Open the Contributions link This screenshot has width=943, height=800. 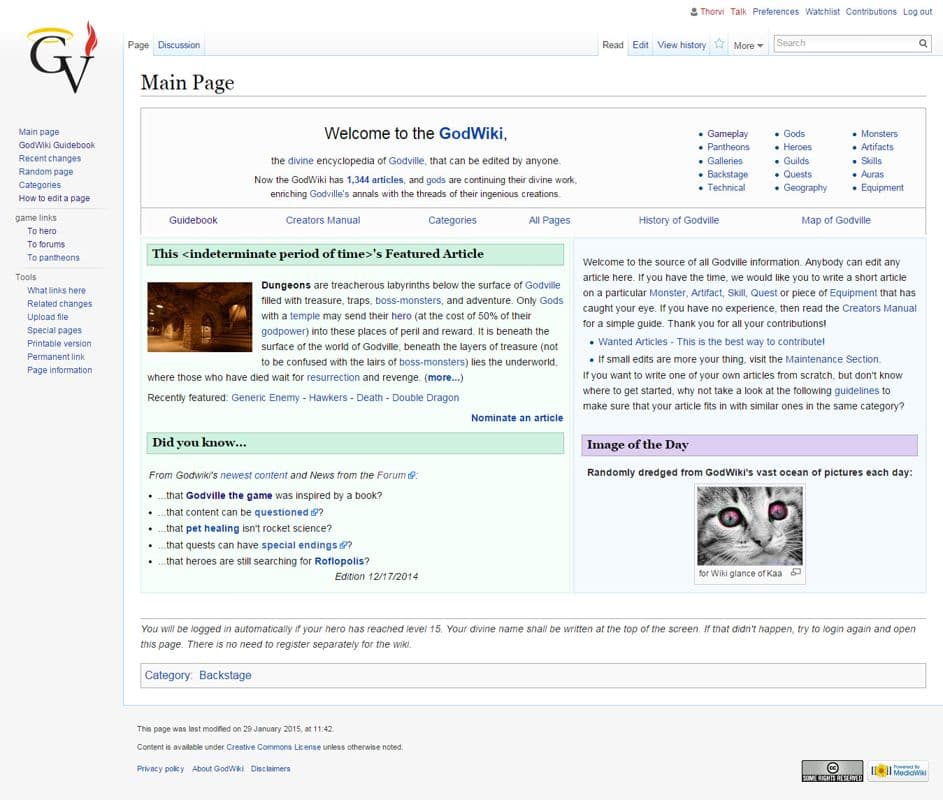click(871, 11)
